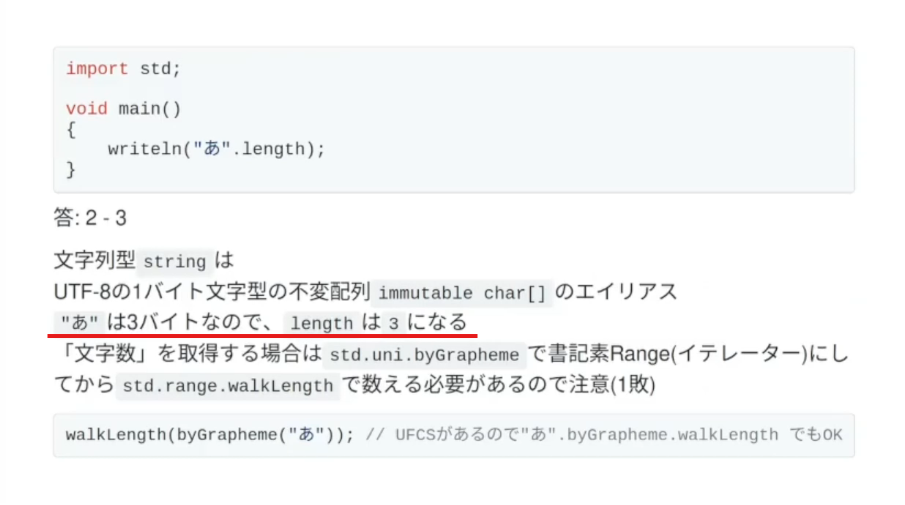Click the answer text '答: 2 - 3'
Screen dimensions: 905x505
pyautogui.click(x=90, y=218)
